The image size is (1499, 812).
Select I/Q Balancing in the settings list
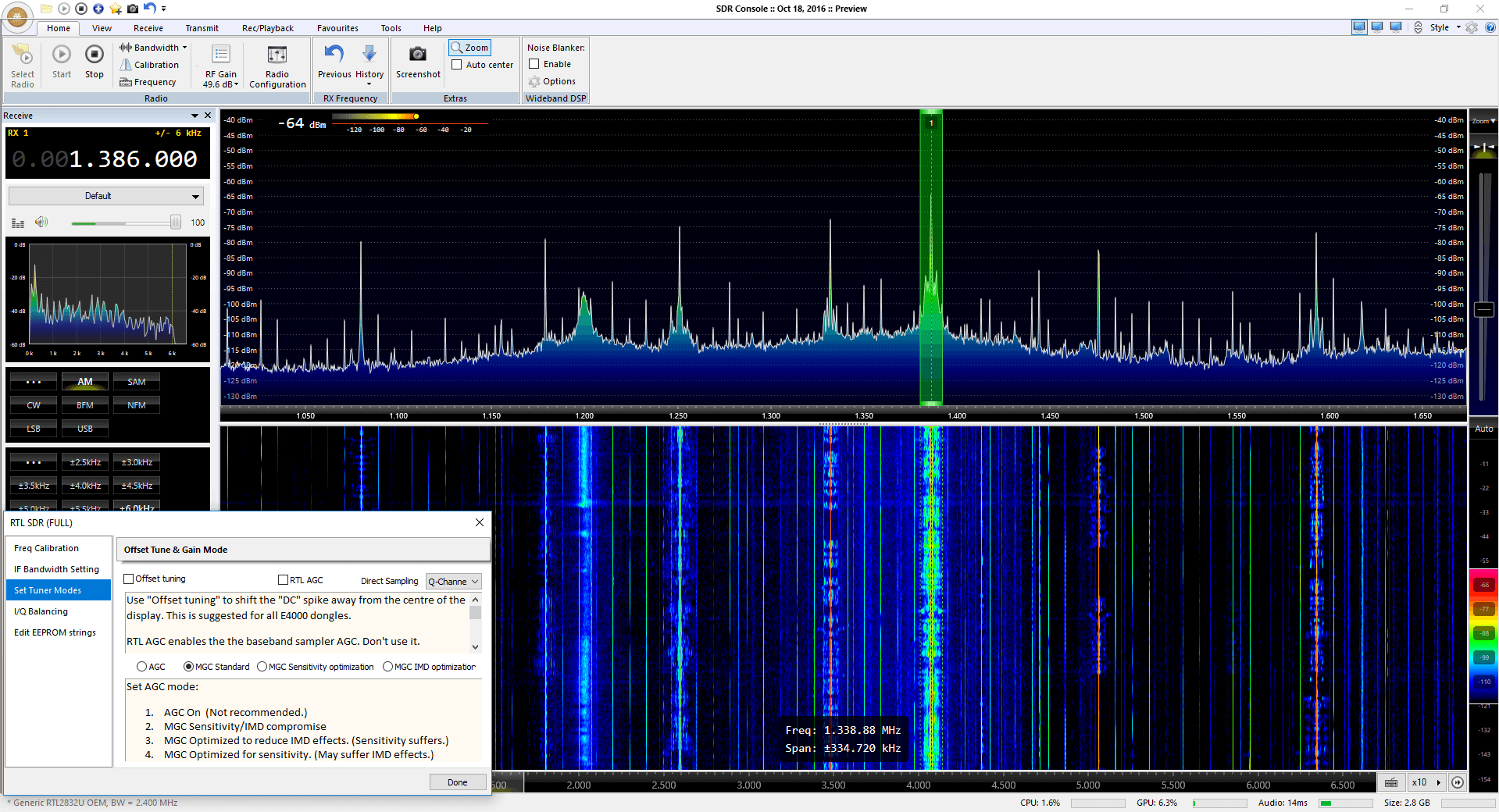[41, 611]
